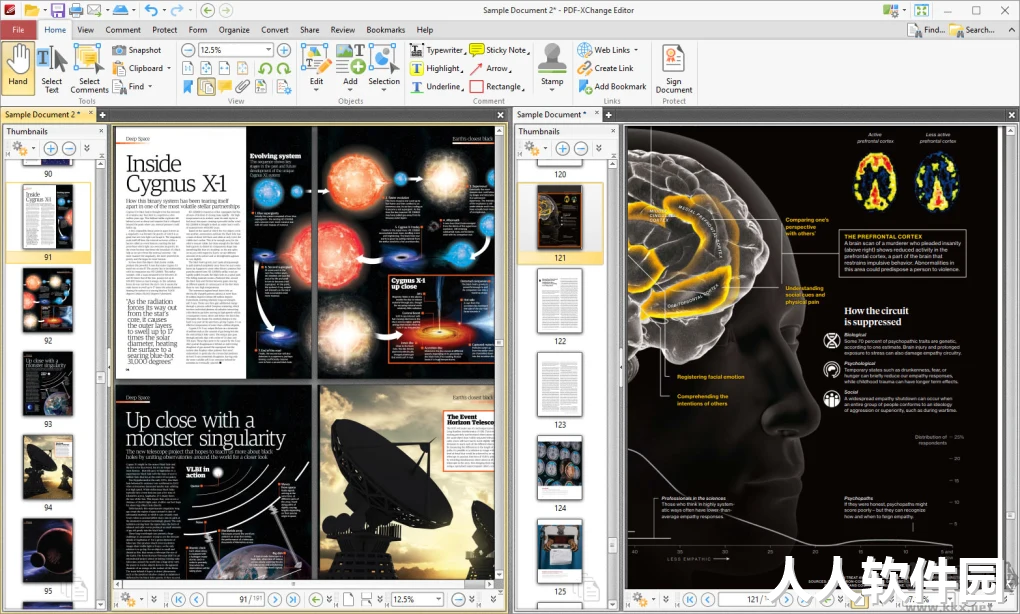Activate the Select Comments tool

(89, 70)
